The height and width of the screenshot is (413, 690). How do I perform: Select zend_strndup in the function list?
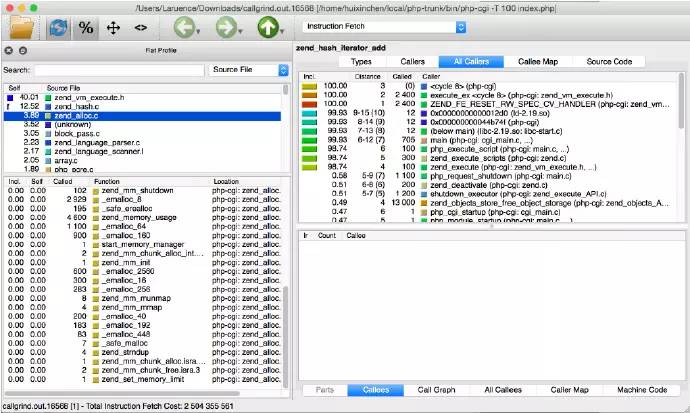coord(123,351)
